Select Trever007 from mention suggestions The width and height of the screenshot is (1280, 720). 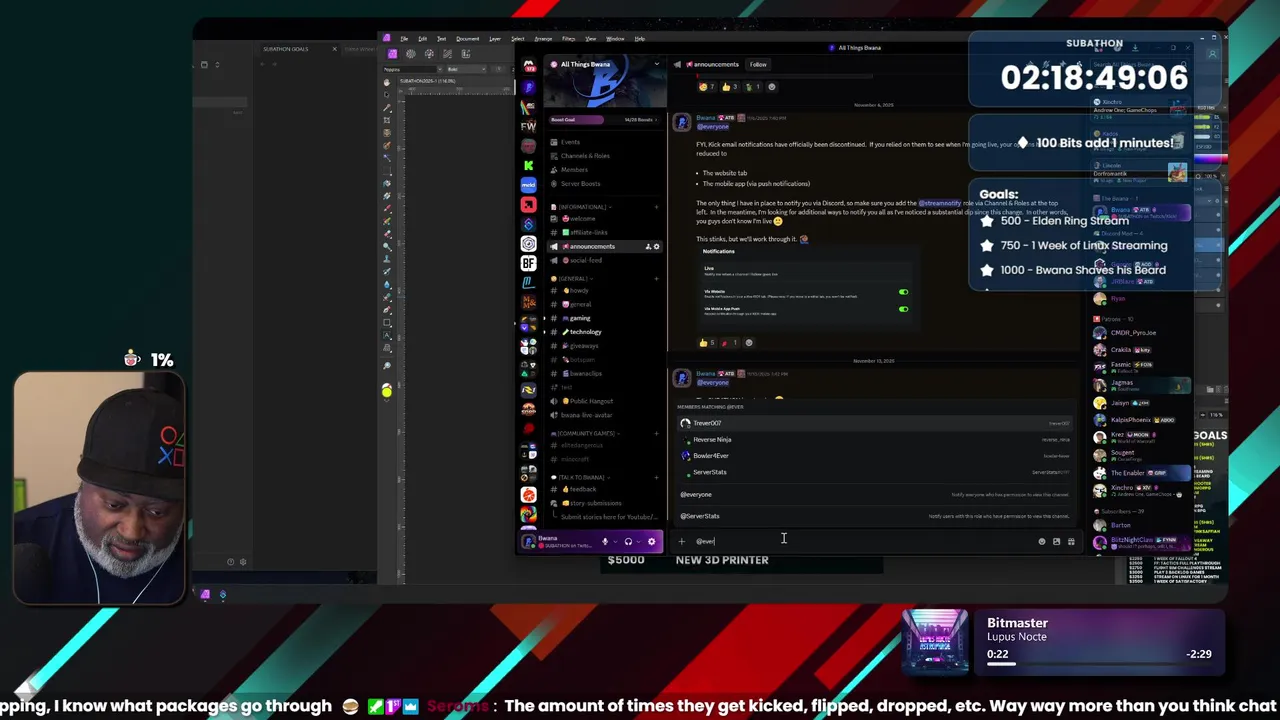[874, 423]
